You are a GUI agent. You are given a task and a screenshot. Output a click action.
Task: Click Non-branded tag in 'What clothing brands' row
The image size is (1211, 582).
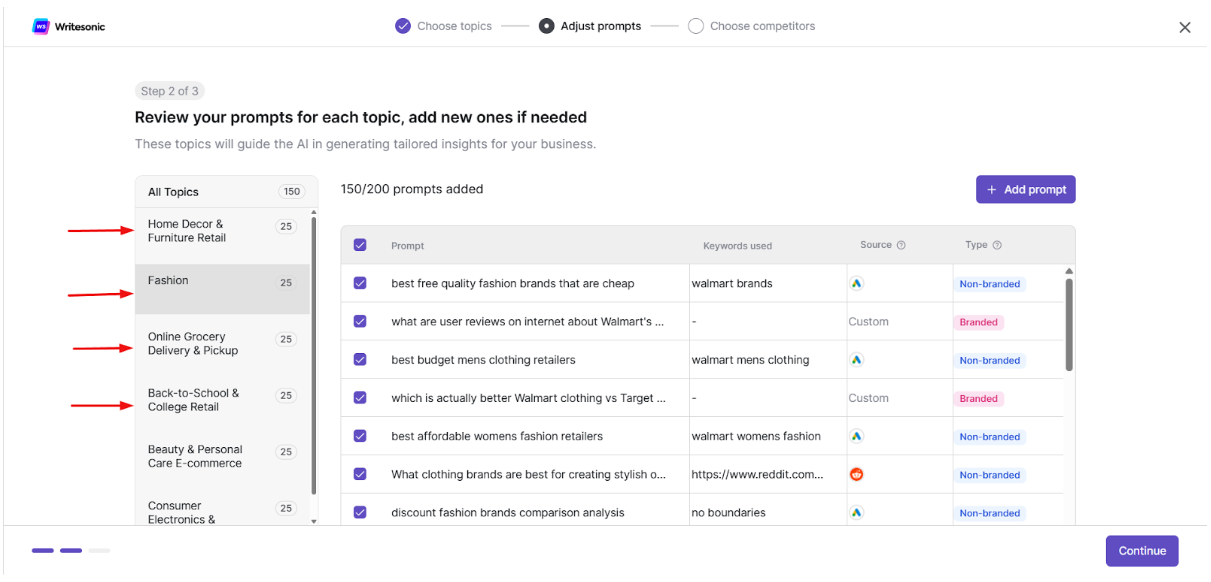(x=990, y=475)
